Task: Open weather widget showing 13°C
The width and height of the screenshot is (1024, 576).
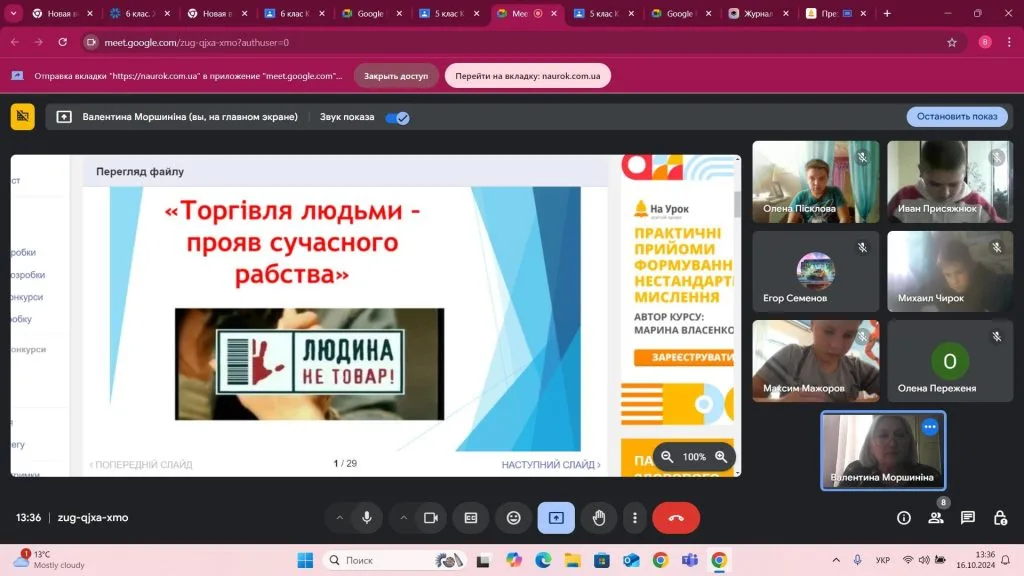Action: click(49, 560)
